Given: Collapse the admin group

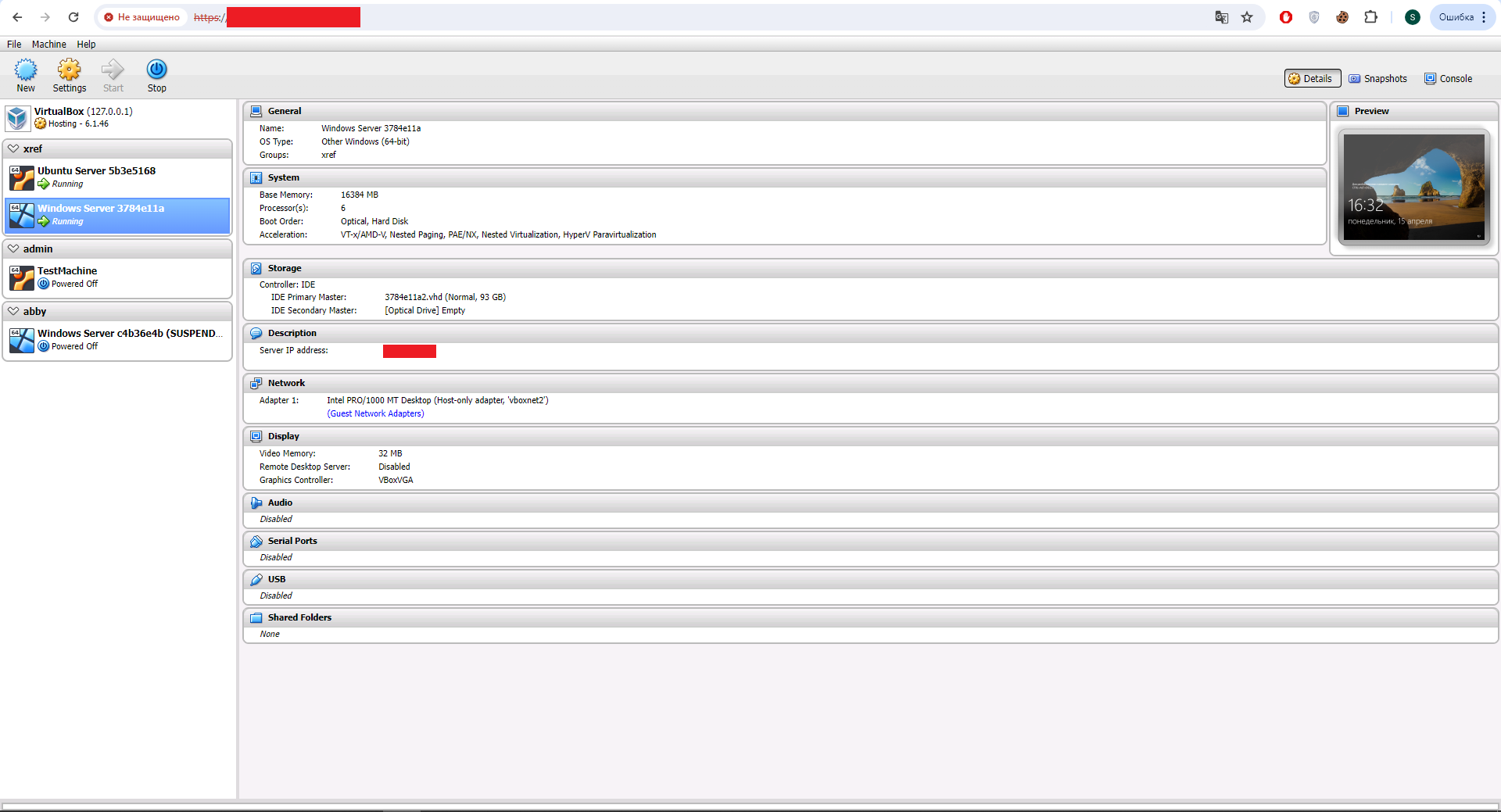Looking at the screenshot, I should tap(13, 249).
